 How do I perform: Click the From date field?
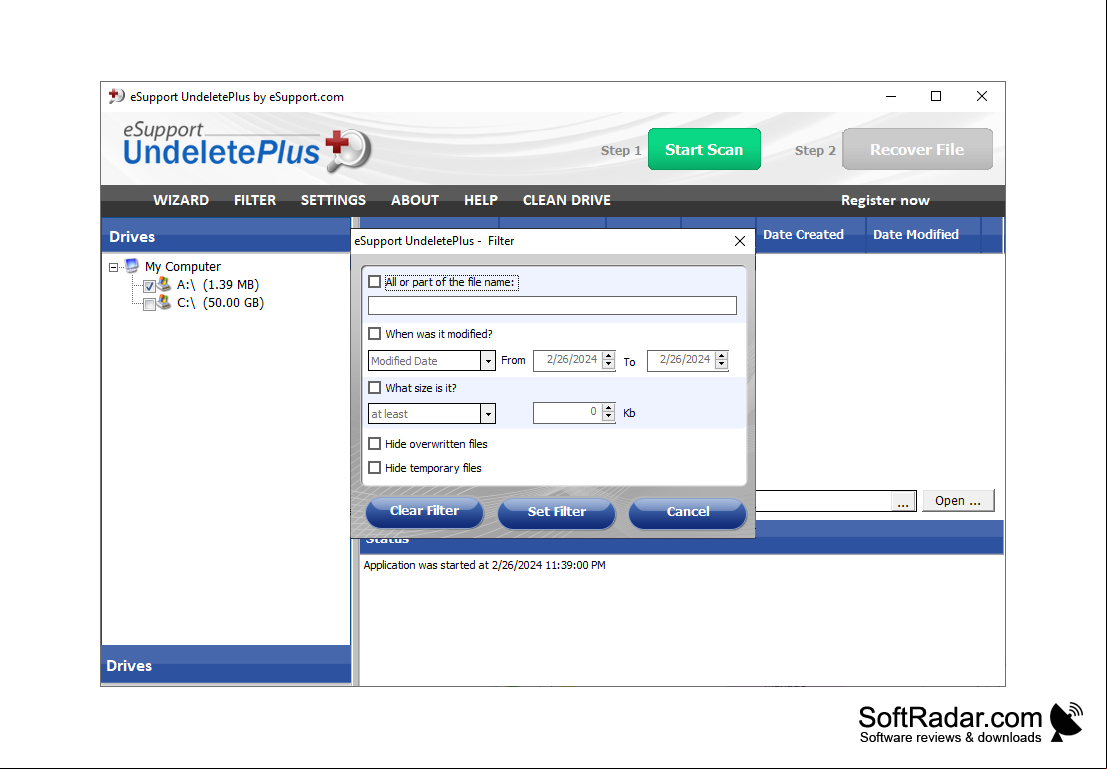[x=568, y=360]
